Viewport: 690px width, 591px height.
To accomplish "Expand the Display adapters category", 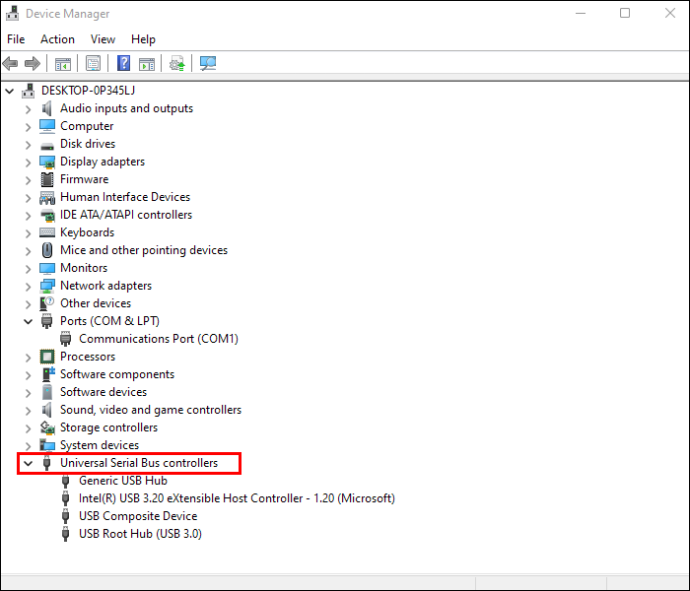I will tap(28, 162).
